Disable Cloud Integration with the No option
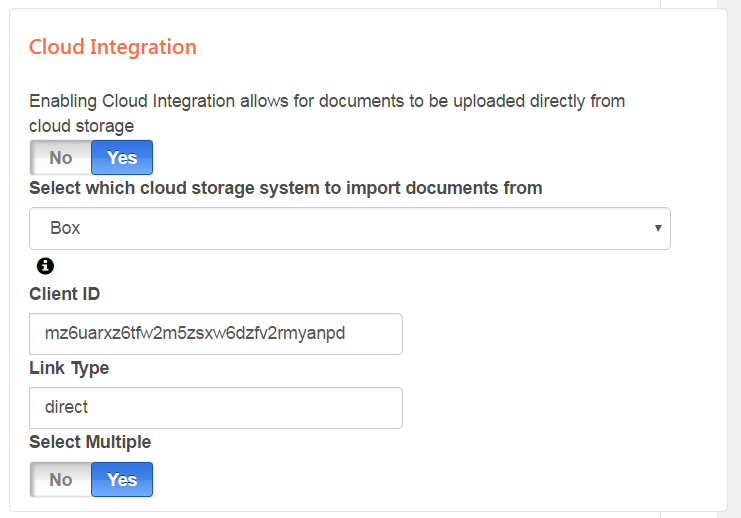The height and width of the screenshot is (518, 741). (61, 158)
